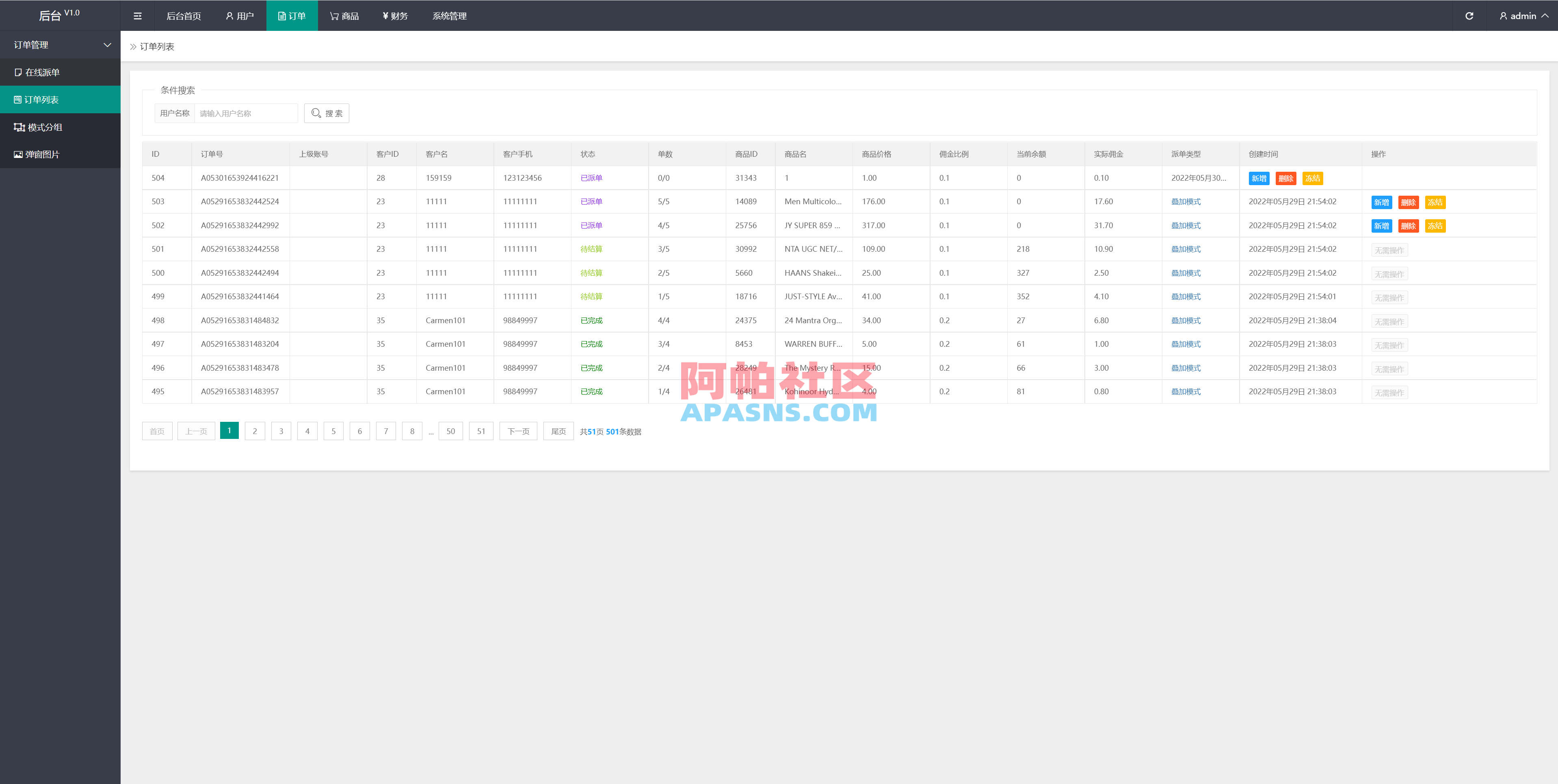This screenshot has height=784, width=1558.
Task: Click the refresh icon in top bar
Action: pos(1469,16)
